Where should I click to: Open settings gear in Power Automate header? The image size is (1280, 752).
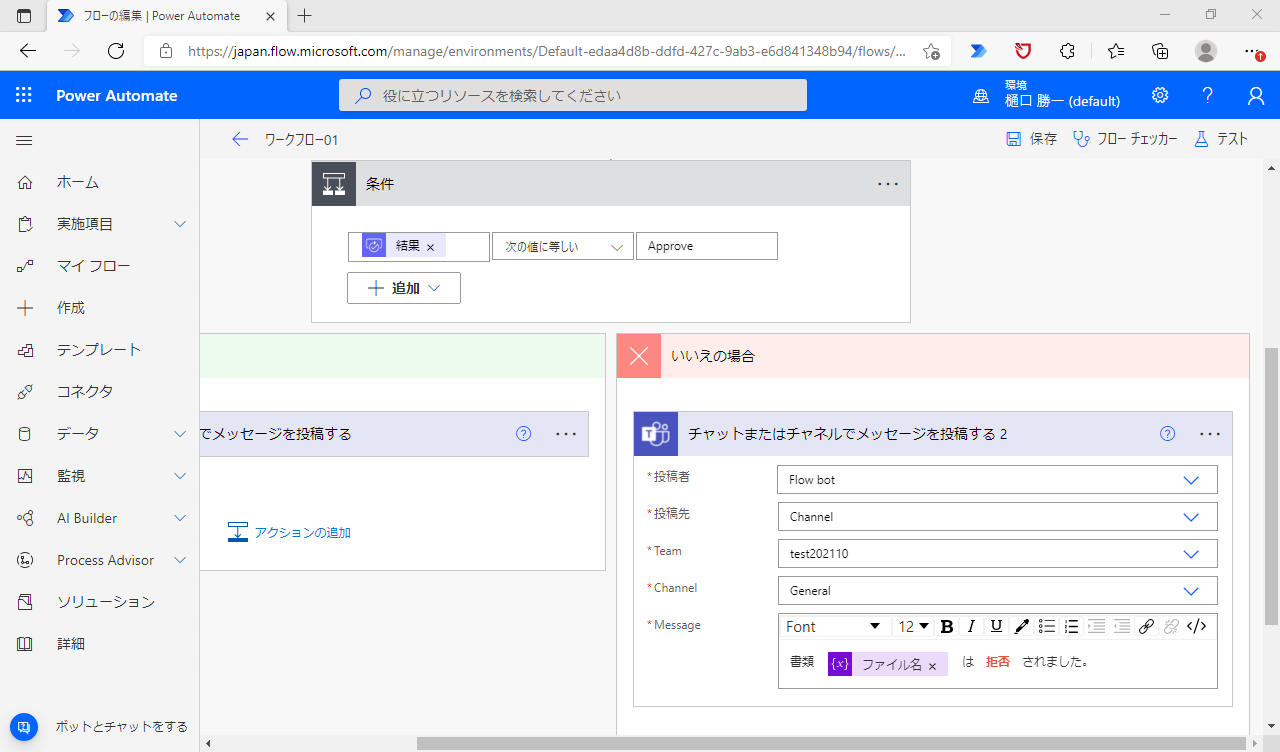[1160, 95]
